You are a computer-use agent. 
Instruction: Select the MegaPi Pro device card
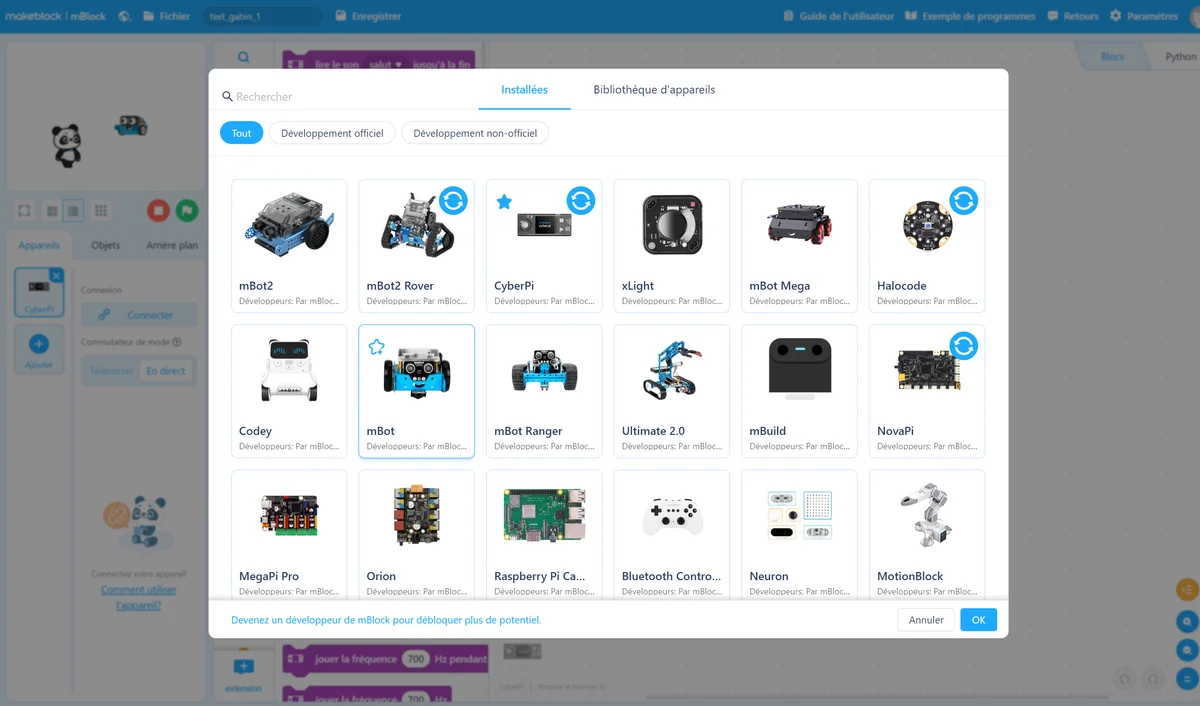coord(289,534)
